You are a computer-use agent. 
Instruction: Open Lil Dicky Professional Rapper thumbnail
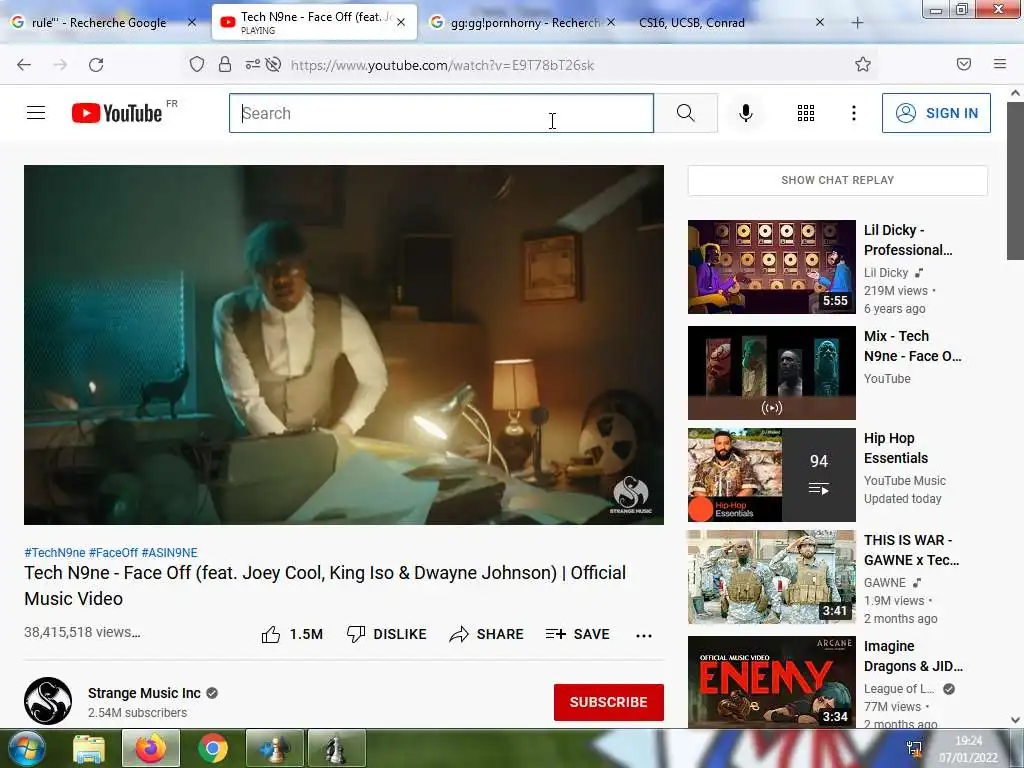click(x=771, y=267)
